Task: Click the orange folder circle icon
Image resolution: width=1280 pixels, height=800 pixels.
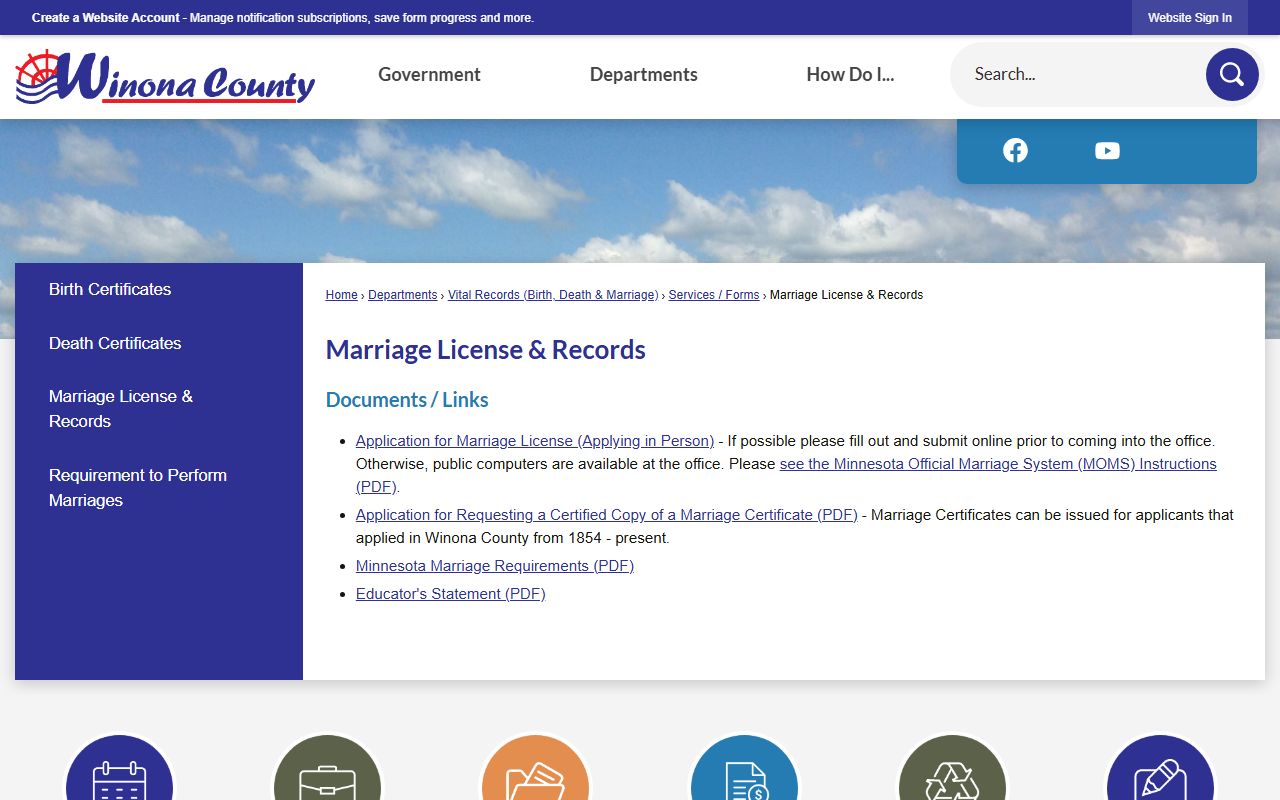Action: pos(536,768)
